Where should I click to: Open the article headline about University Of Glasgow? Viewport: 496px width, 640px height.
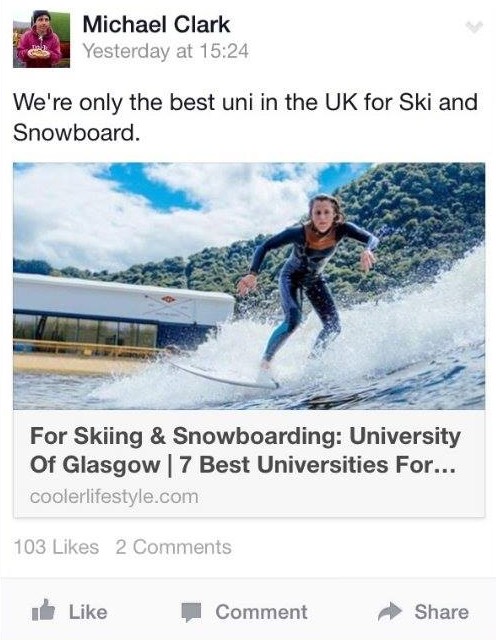245,450
